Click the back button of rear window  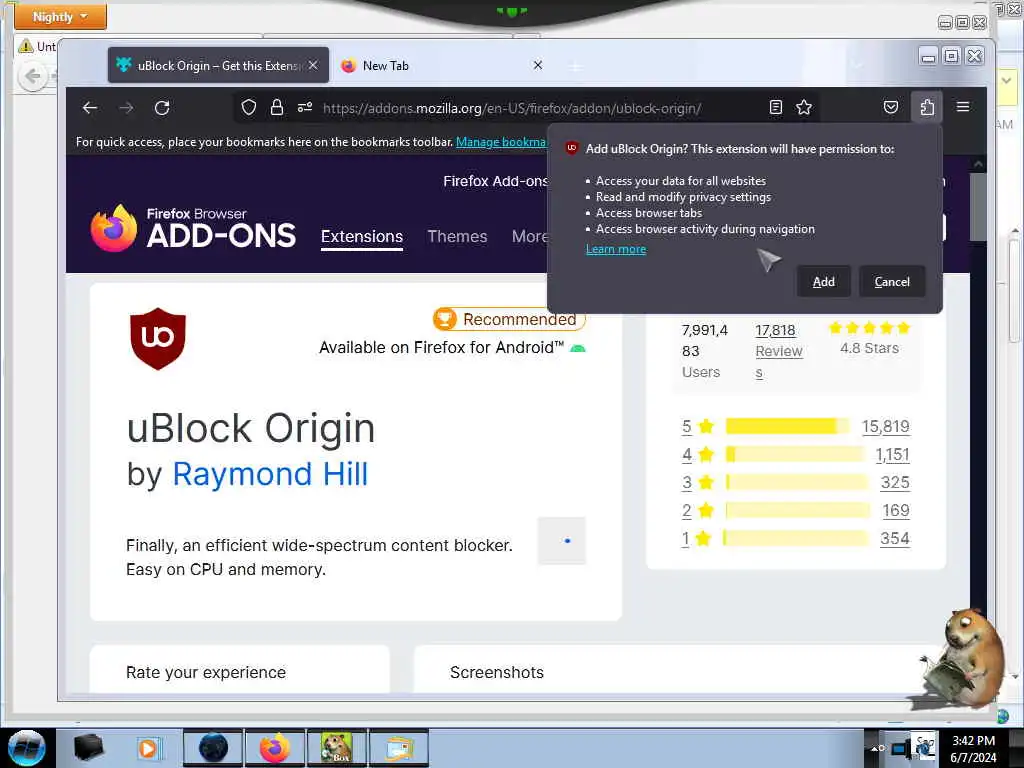point(33,77)
